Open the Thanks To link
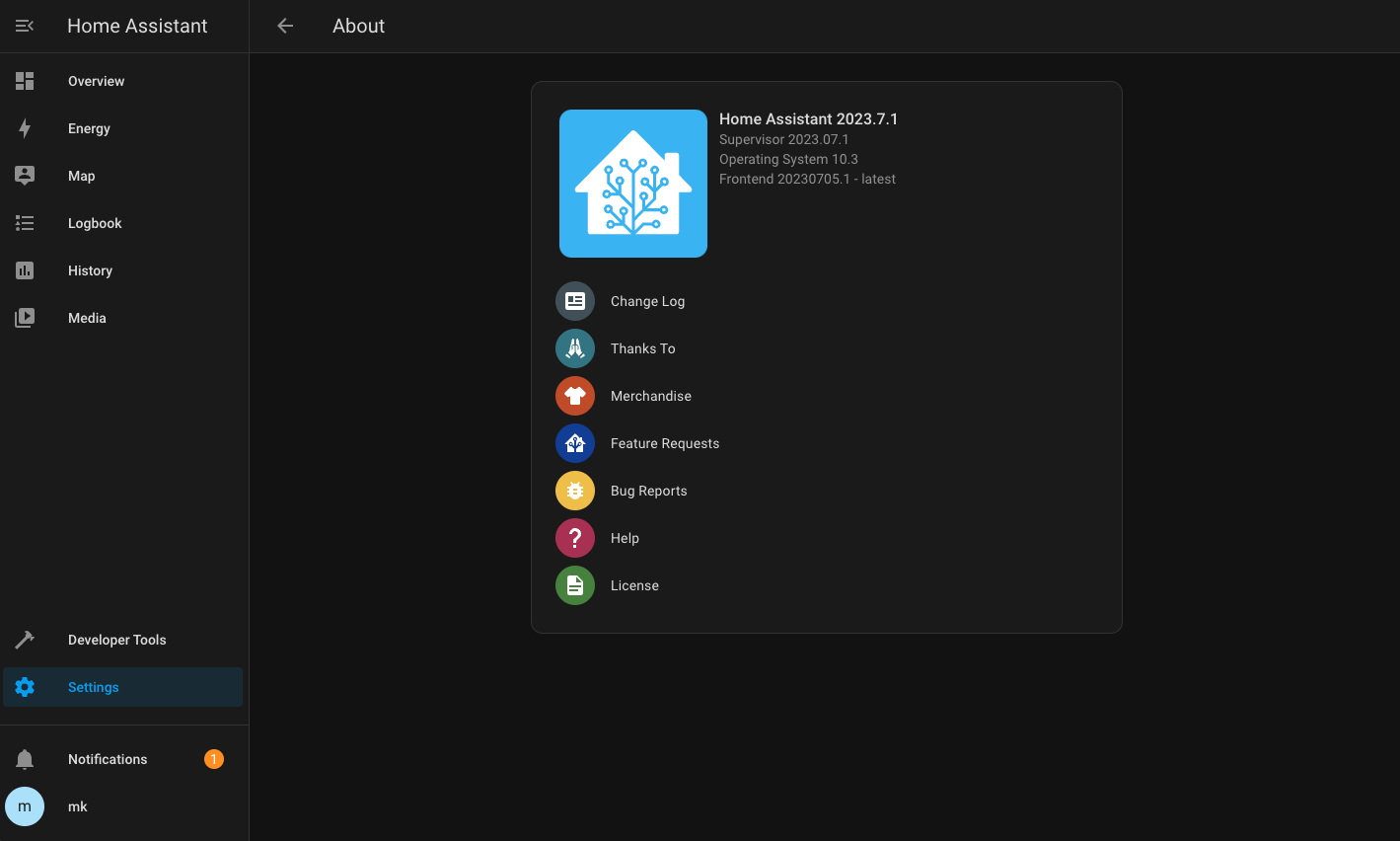 [x=827, y=348]
